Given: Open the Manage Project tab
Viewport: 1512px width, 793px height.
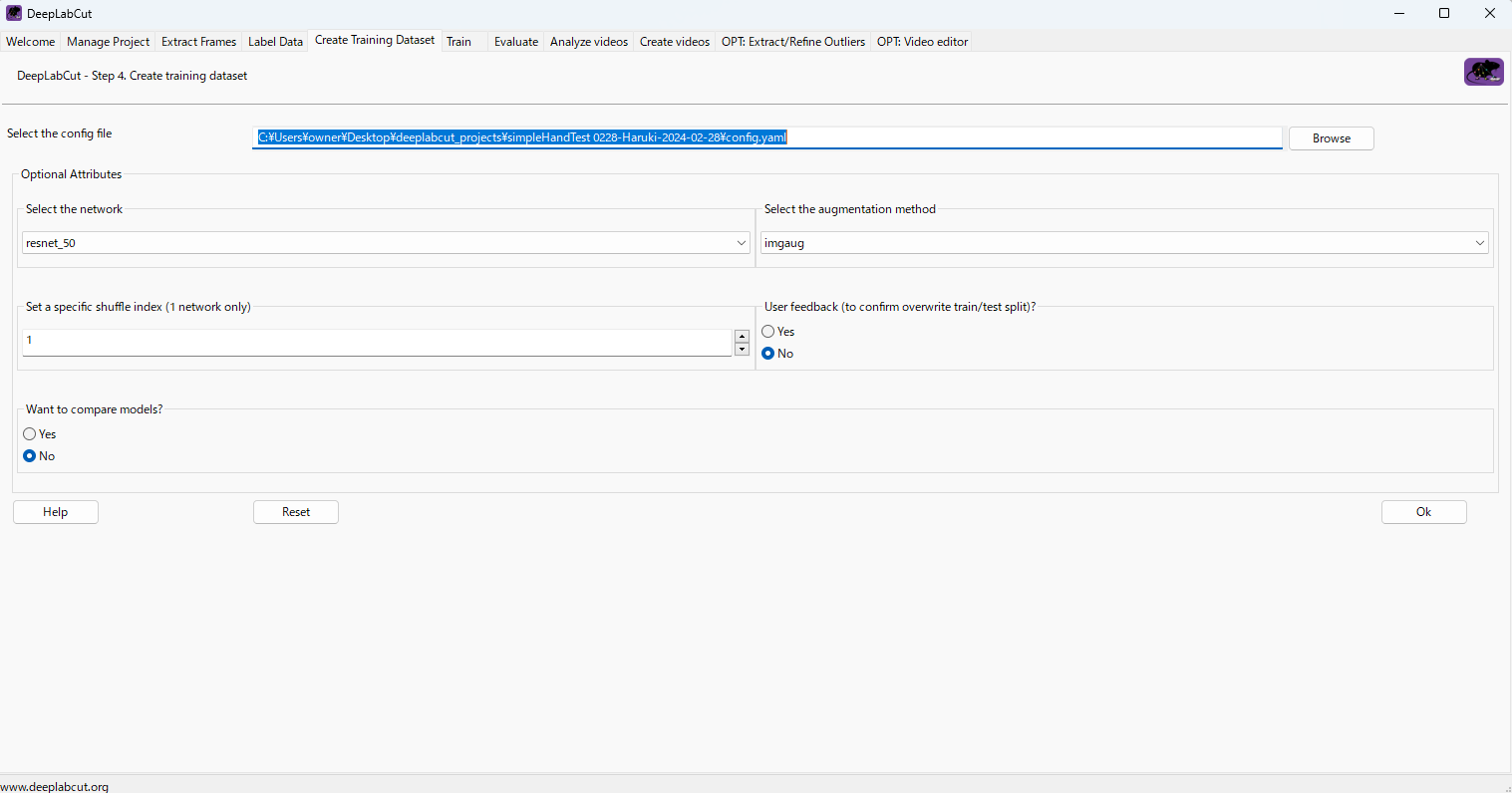Looking at the screenshot, I should click(x=109, y=42).
